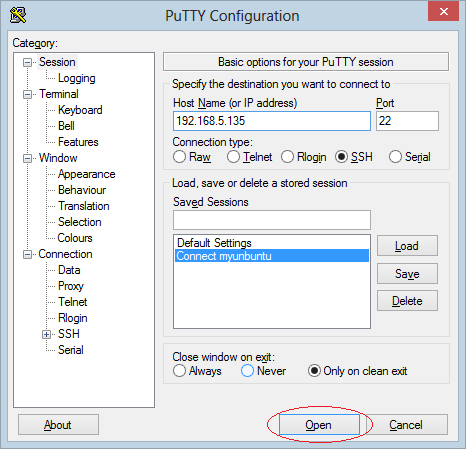Click the Cancel button
Screen dimensions: 466x449
407,425
